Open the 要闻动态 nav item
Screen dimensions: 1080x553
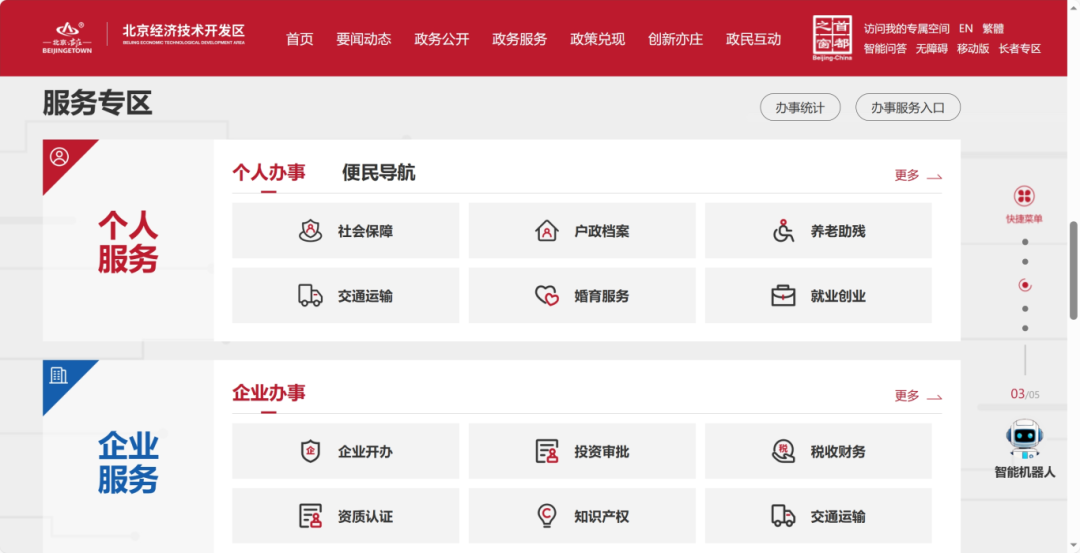364,39
